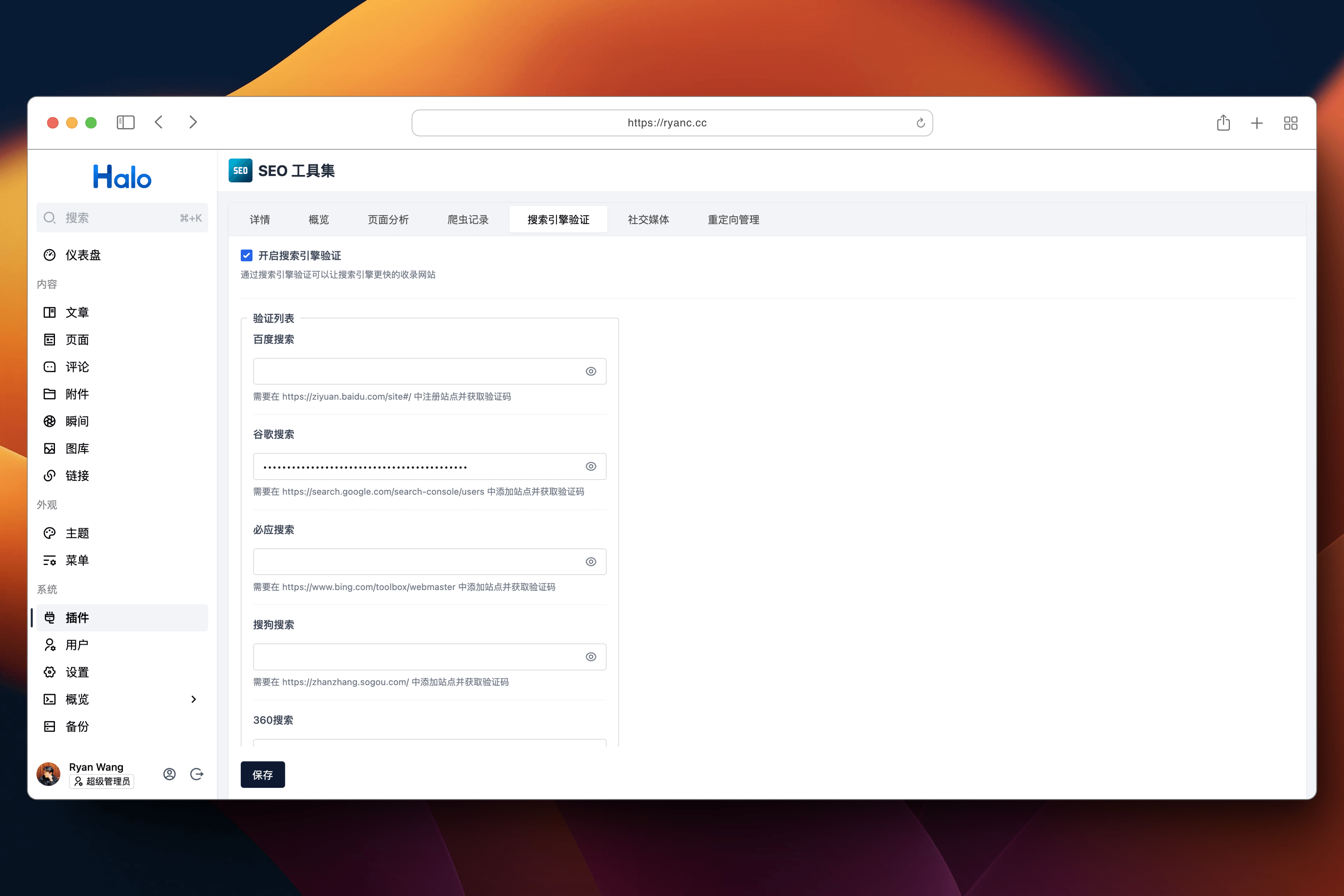Switch to the 页面分析 tab
This screenshot has height=896, width=1344.
(x=388, y=219)
